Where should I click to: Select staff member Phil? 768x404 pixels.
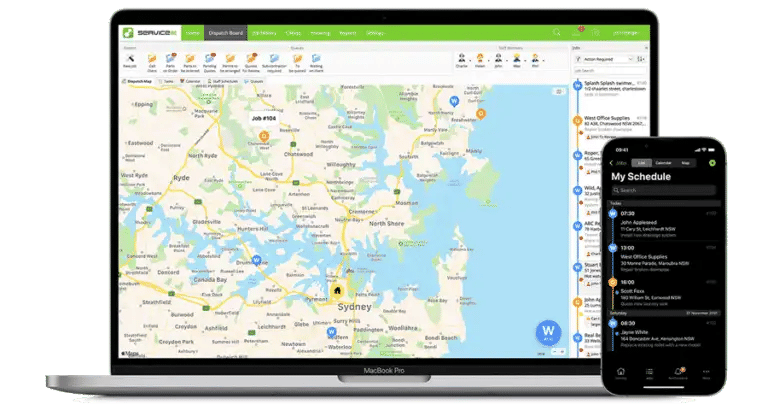point(535,61)
